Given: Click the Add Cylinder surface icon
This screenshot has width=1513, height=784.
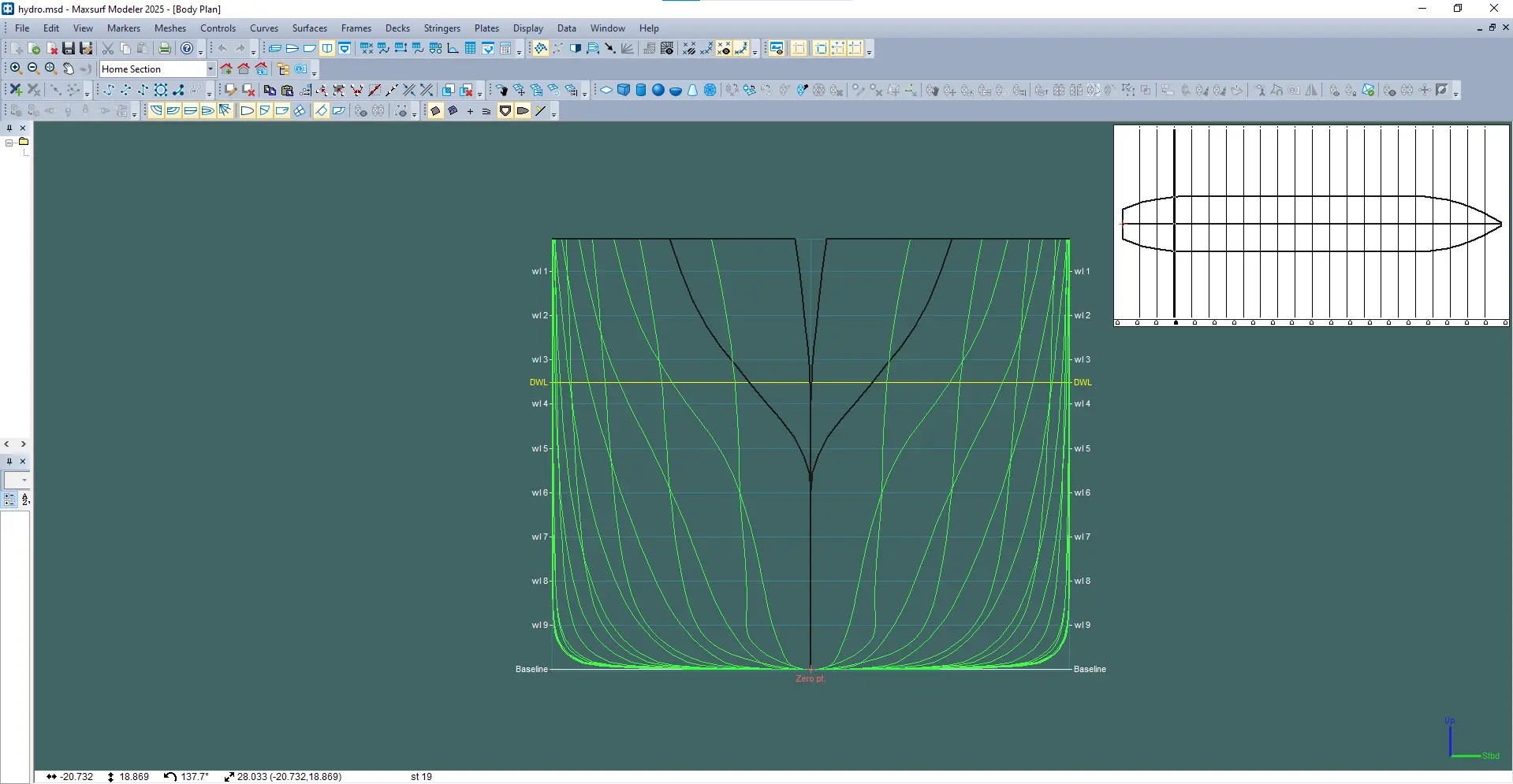Looking at the screenshot, I should [x=641, y=91].
